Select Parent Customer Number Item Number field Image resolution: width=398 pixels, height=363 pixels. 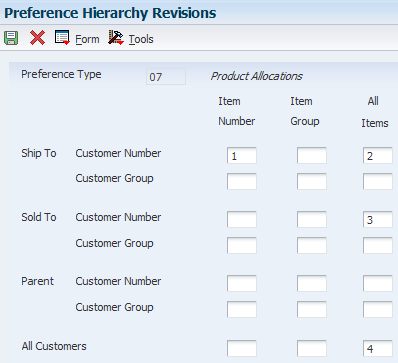(242, 283)
